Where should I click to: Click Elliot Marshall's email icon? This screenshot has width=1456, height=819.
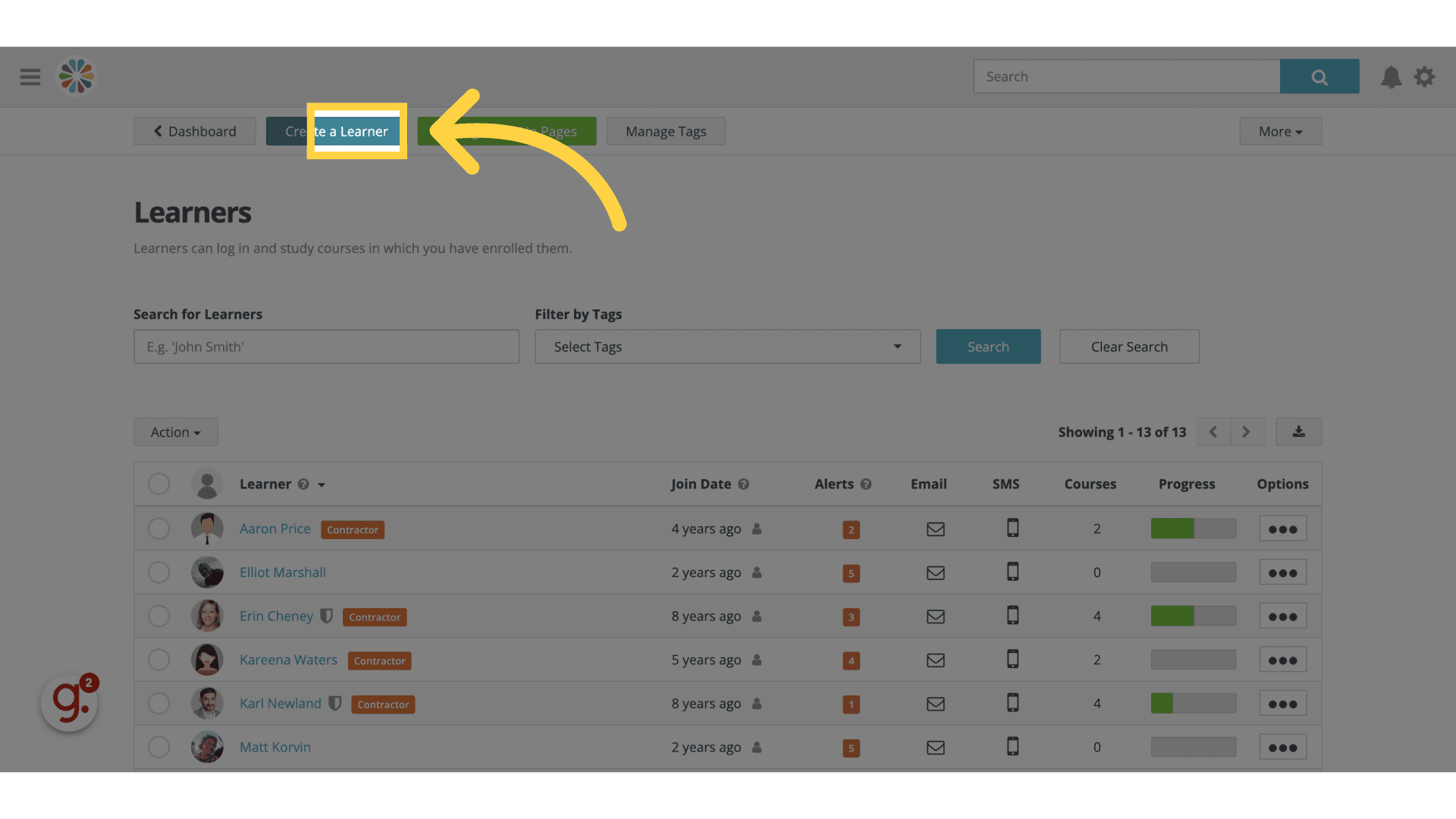pos(935,572)
